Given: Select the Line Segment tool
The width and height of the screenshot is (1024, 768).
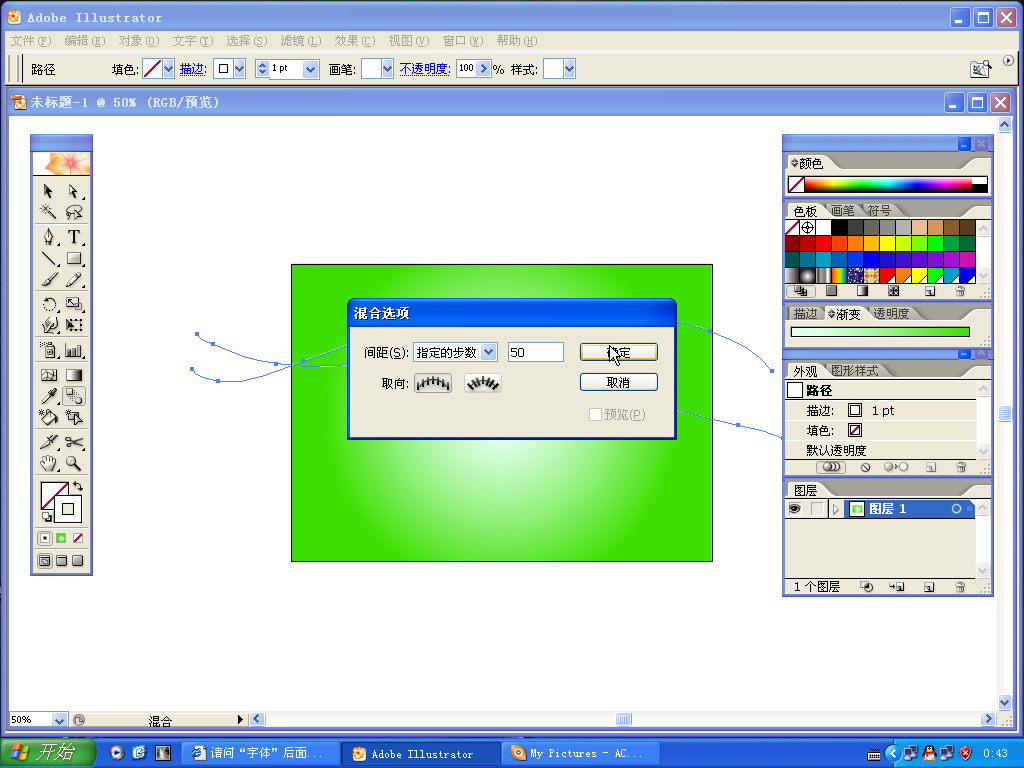Looking at the screenshot, I should [x=48, y=258].
